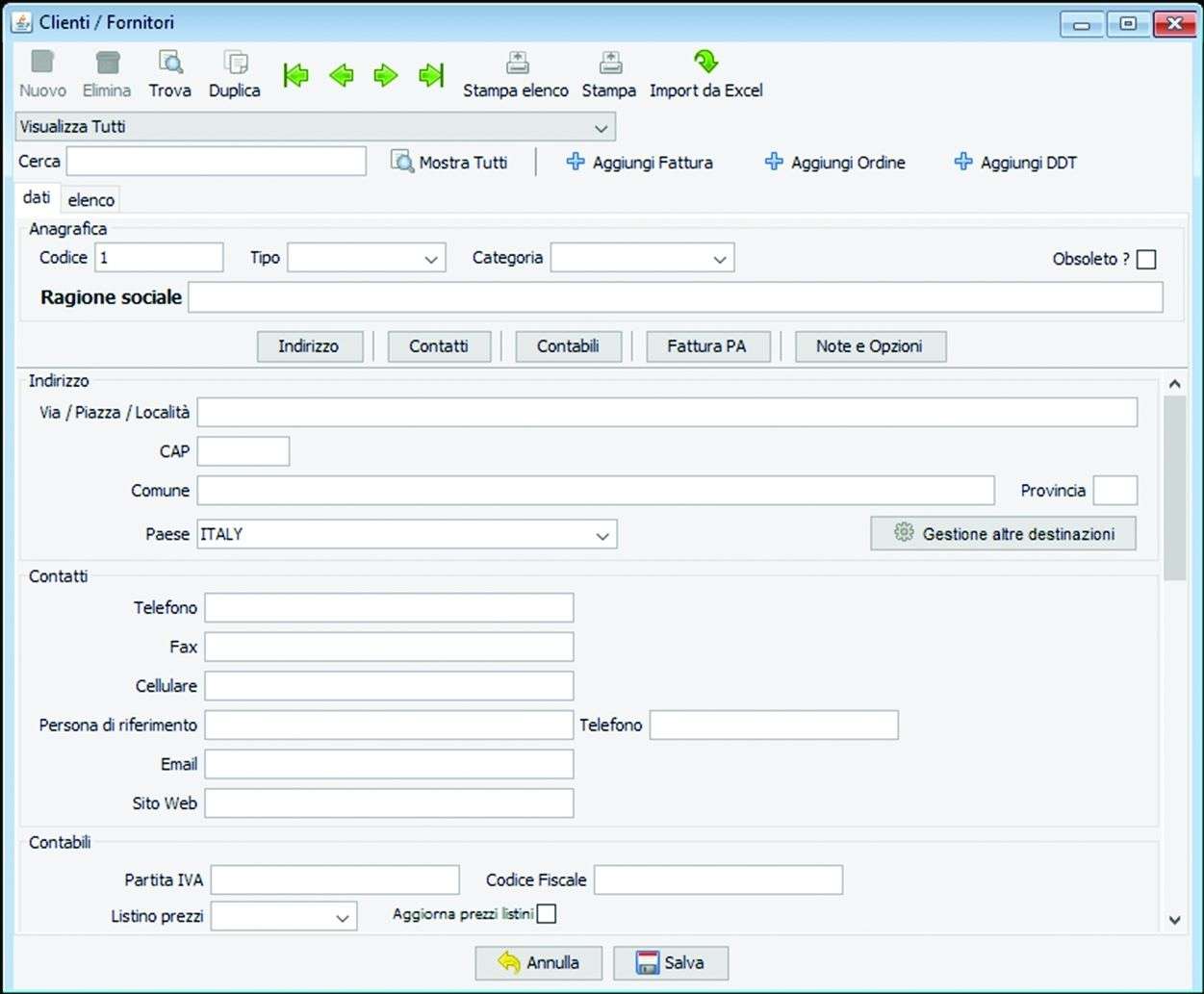Click the plus icon for Aggiungi DDT
1204x994 pixels.
coord(963,162)
